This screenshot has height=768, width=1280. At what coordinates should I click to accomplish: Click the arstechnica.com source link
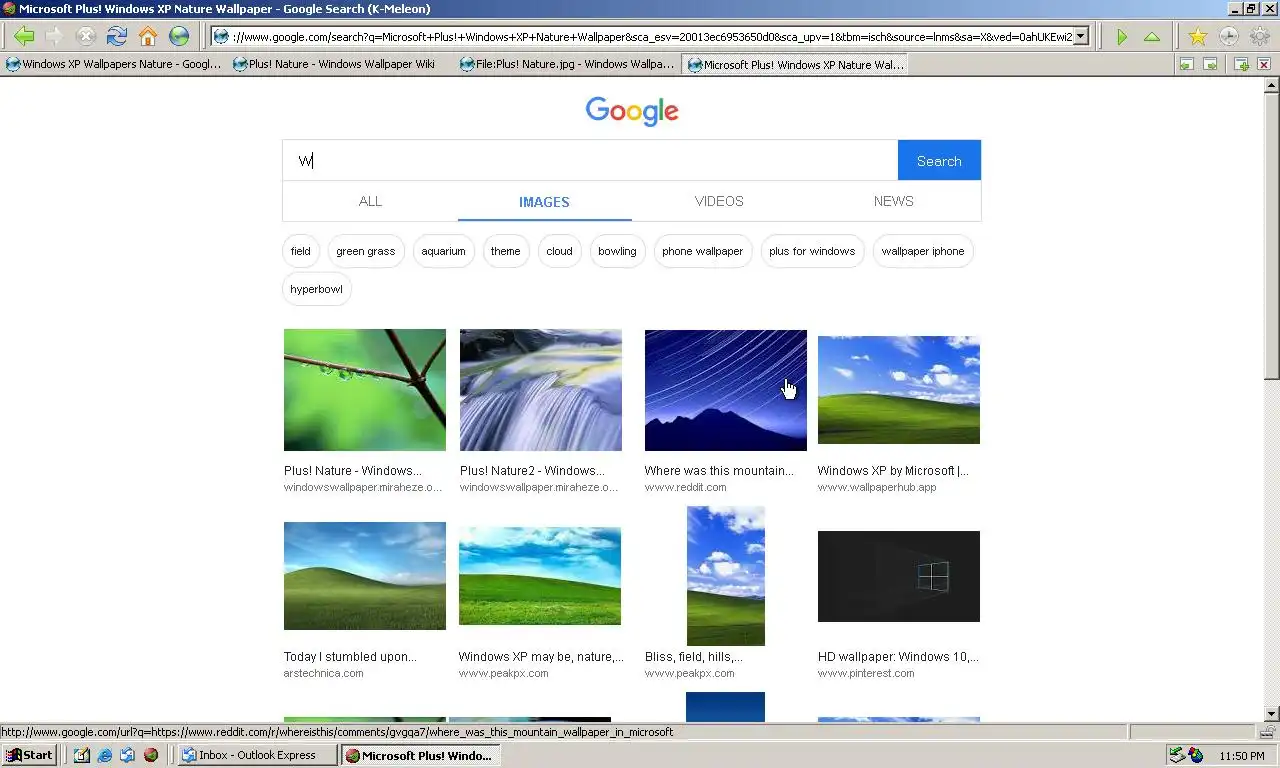pyautogui.click(x=324, y=673)
